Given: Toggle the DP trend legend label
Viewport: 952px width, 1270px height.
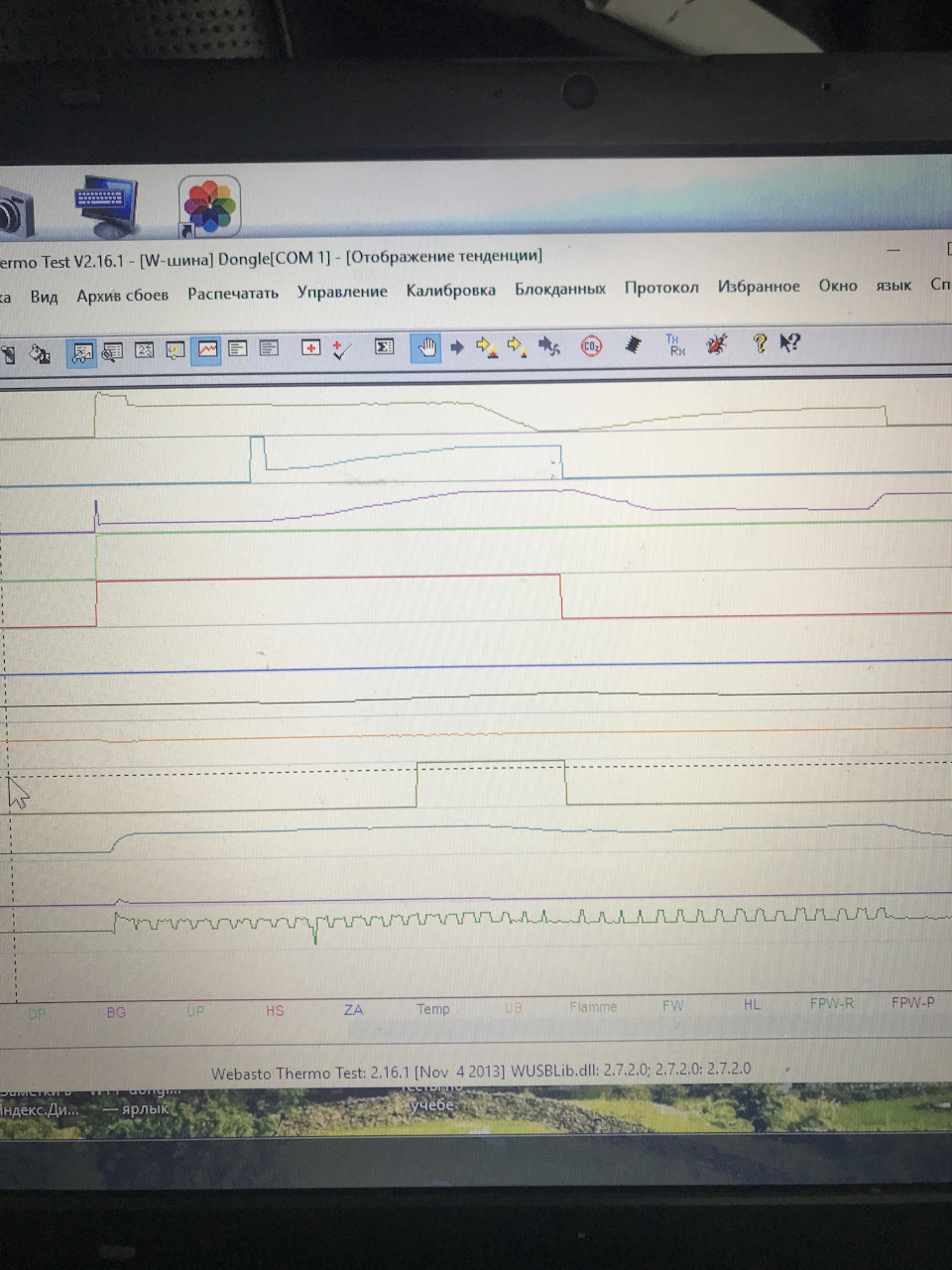Looking at the screenshot, I should 37,1014.
